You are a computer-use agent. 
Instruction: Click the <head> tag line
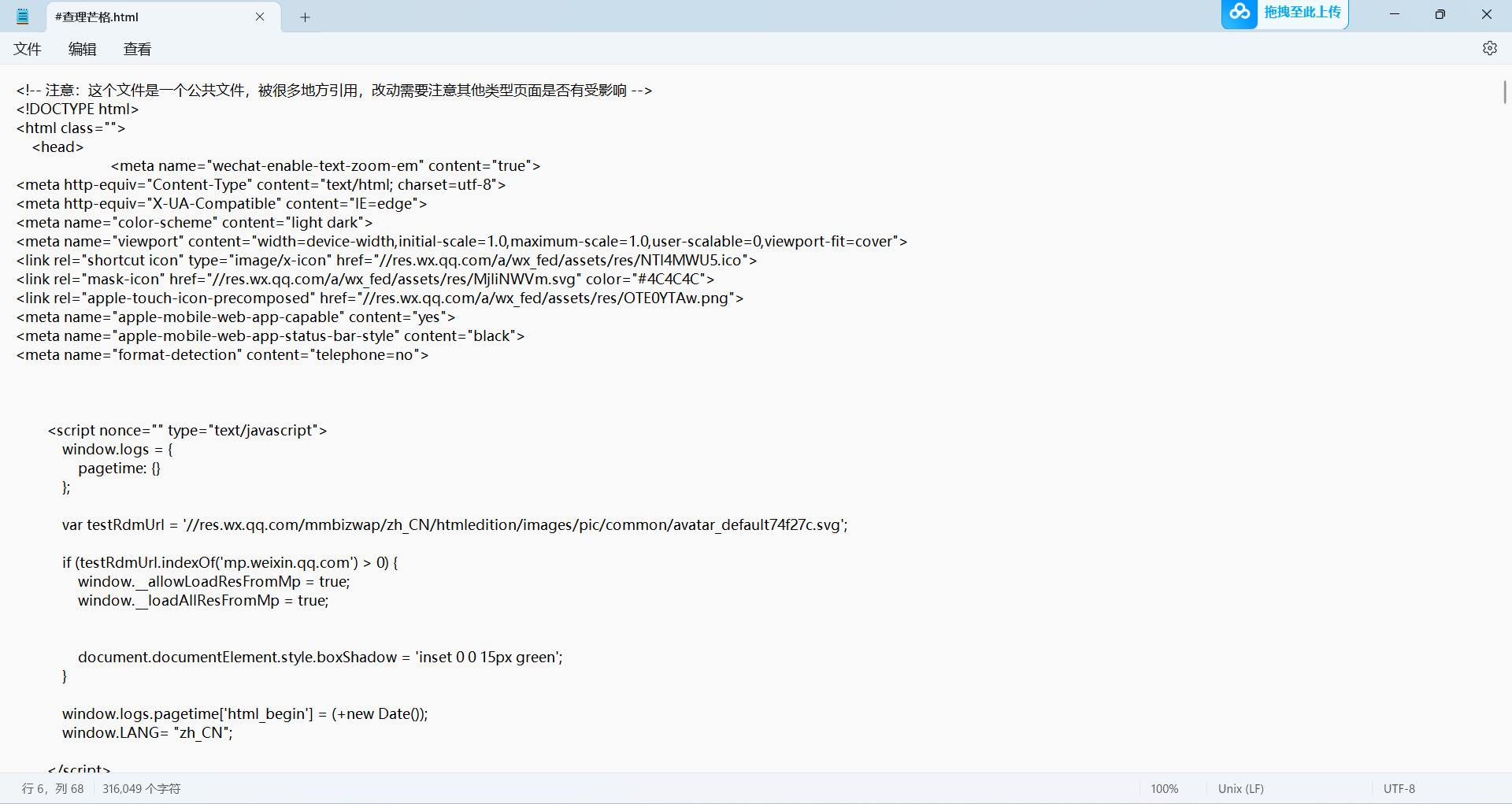[x=57, y=146]
